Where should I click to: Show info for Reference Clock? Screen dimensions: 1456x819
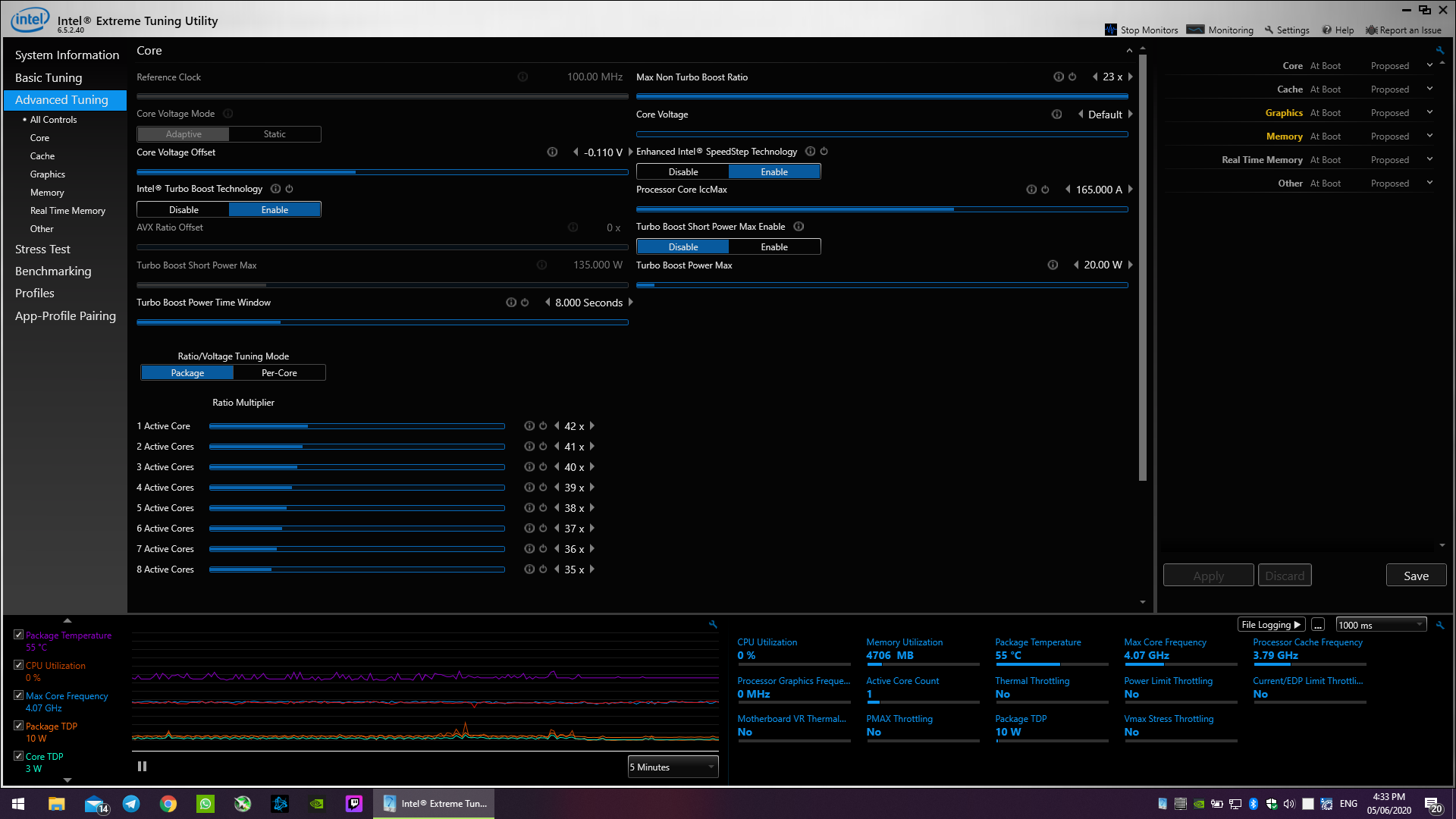click(522, 77)
